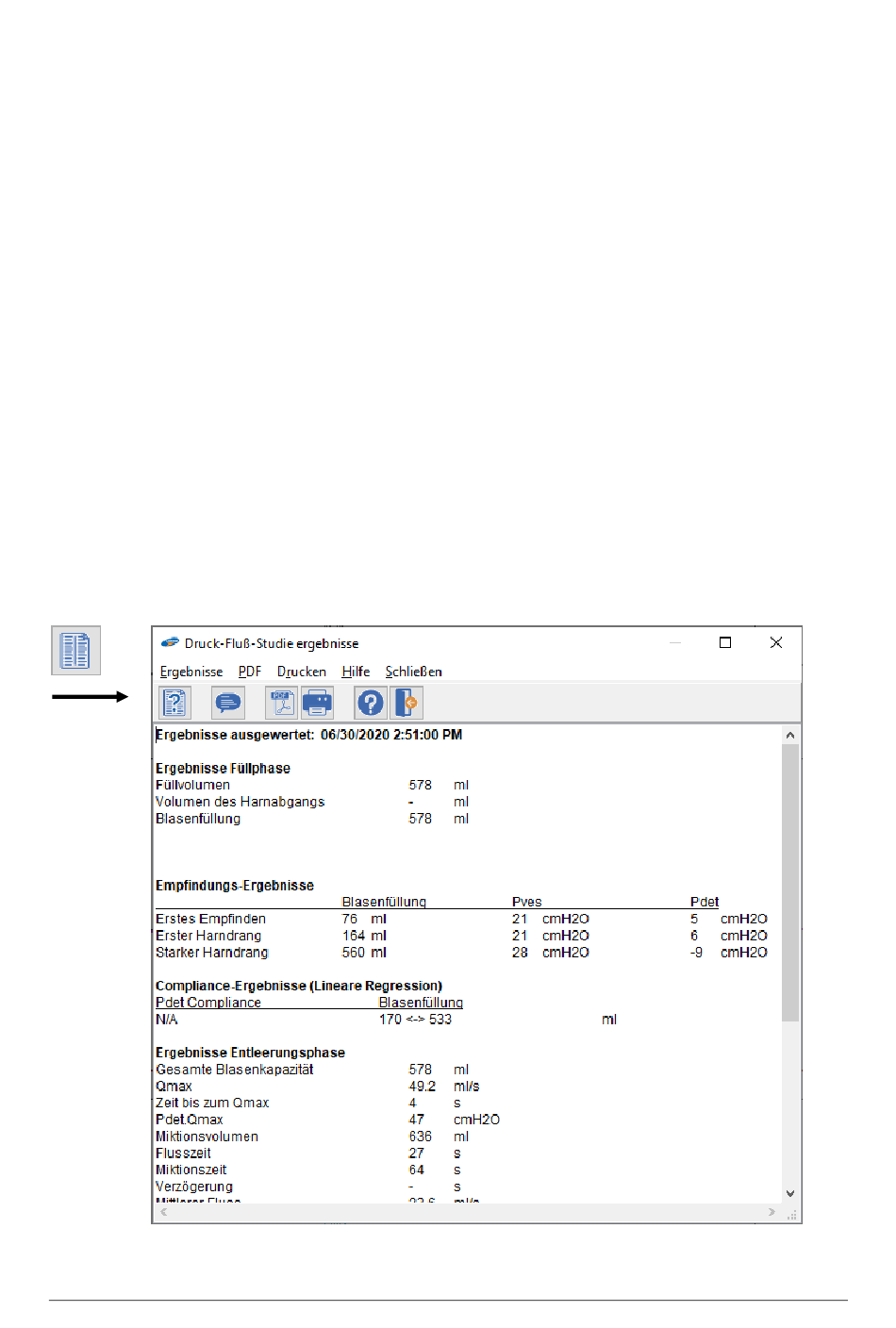Click the vertical scrollbar thumb
Viewport: 896px width, 1328px height.
click(790, 882)
